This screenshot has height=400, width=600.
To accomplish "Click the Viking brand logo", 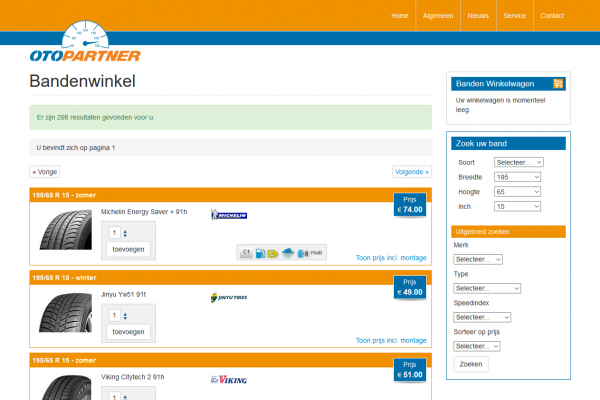I will coord(229,380).
